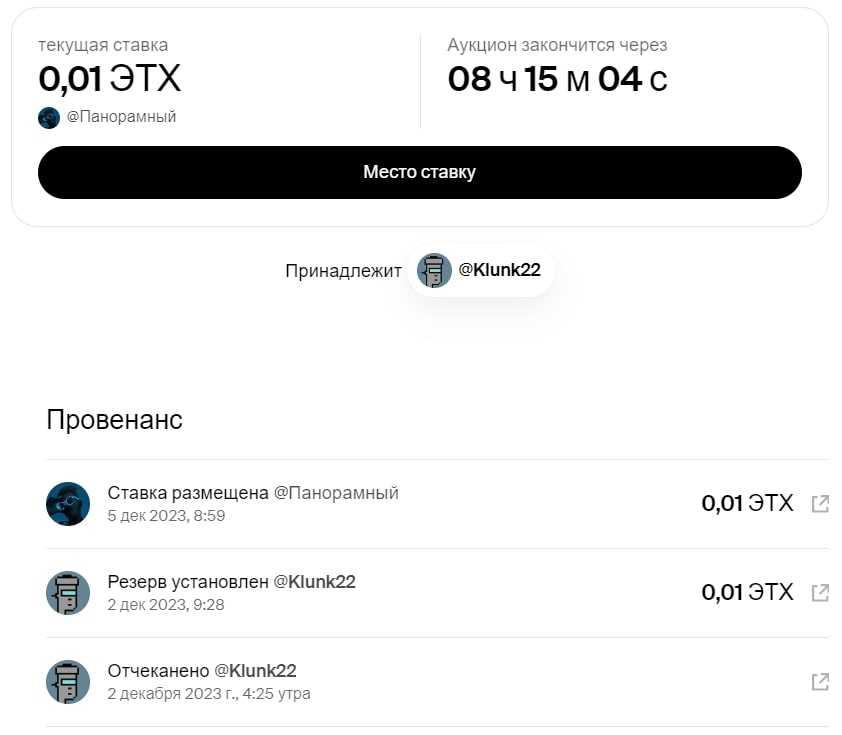Click the "Провенанс" section heading
842x735 pixels.
pyautogui.click(x=114, y=420)
